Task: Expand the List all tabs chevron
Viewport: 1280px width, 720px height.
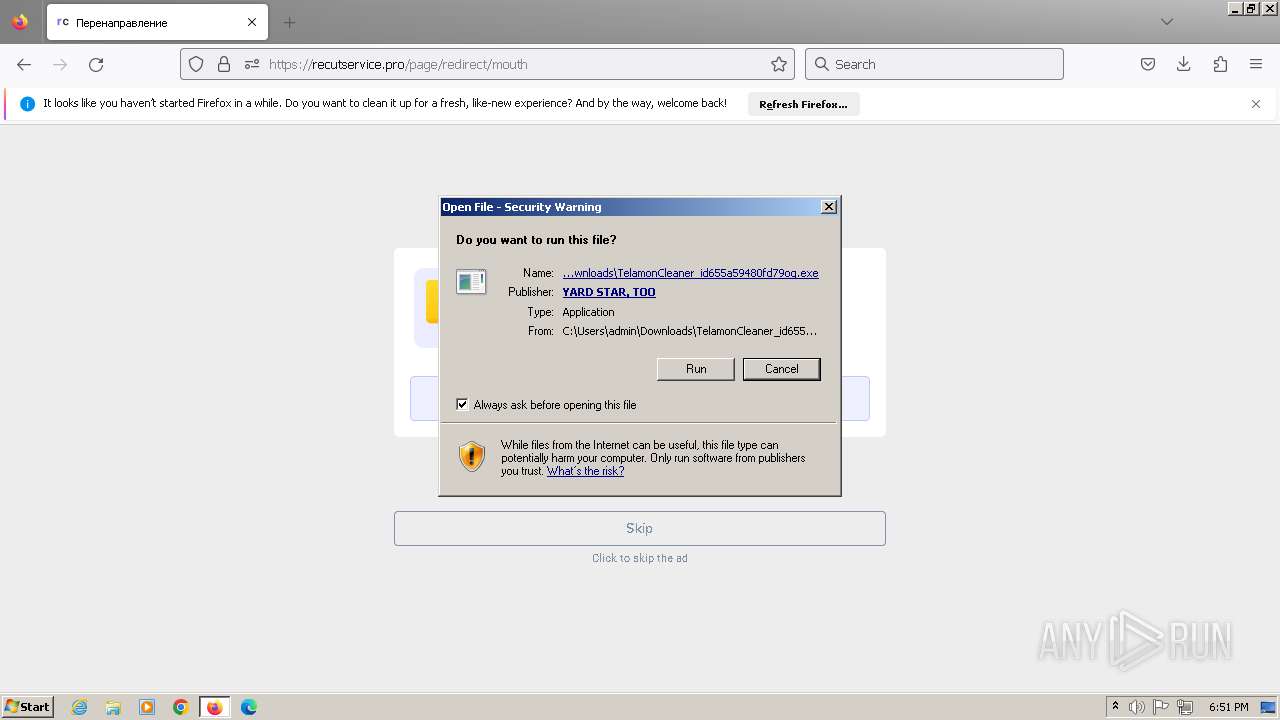Action: [x=1166, y=22]
